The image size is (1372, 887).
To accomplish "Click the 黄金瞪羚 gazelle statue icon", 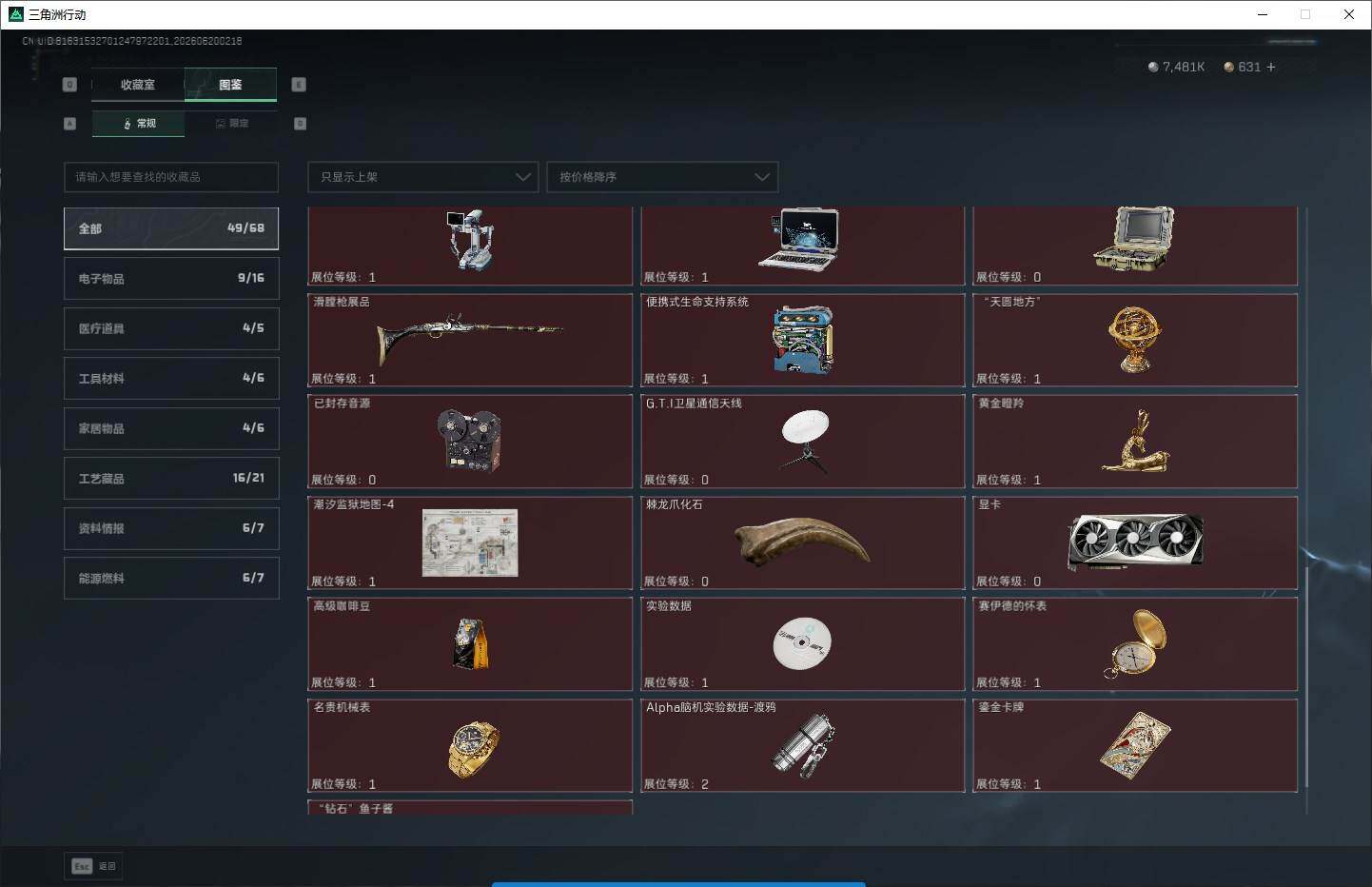I will 1134,441.
